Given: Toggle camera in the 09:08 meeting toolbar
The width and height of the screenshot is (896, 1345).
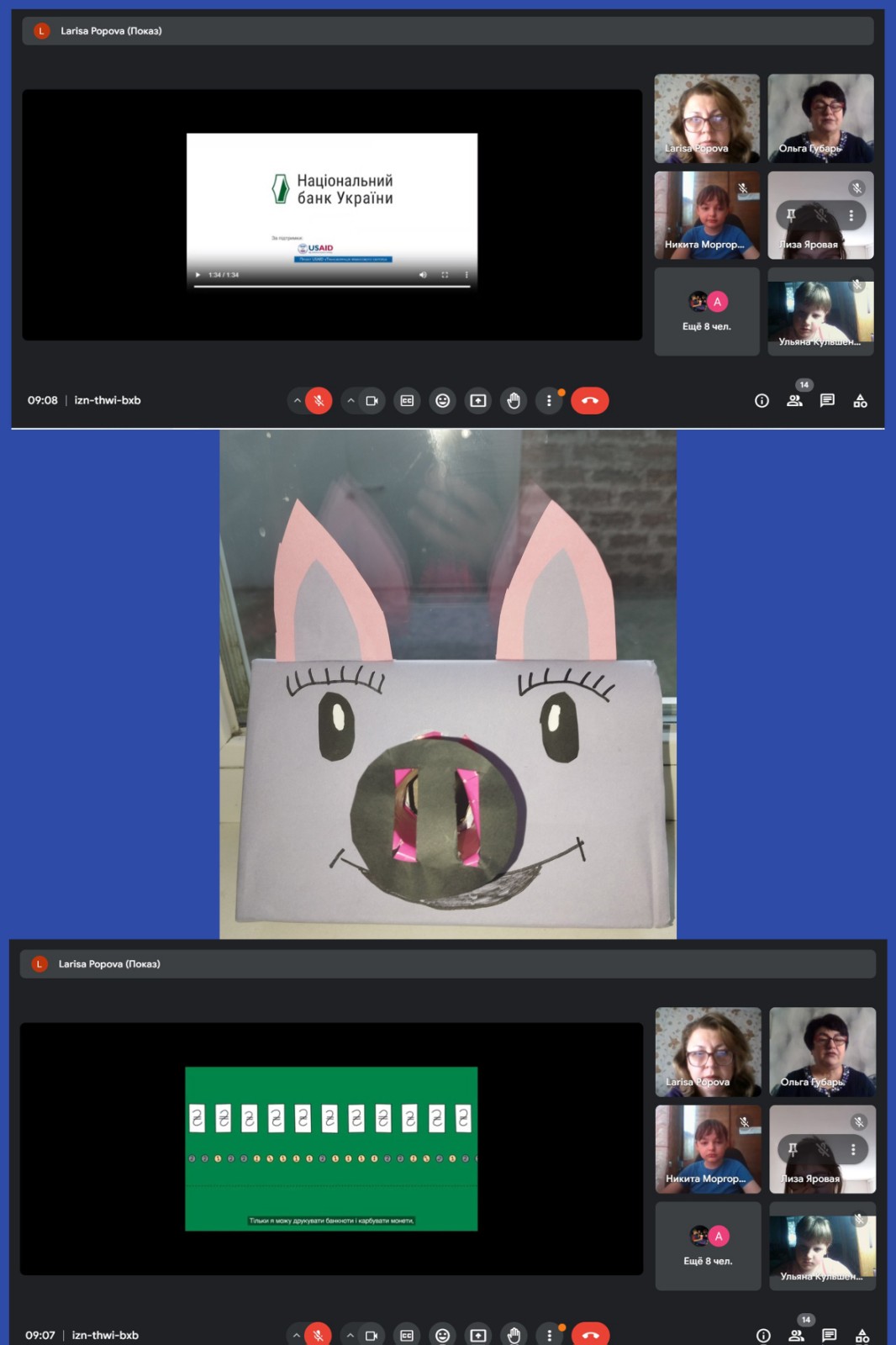Looking at the screenshot, I should 372,401.
